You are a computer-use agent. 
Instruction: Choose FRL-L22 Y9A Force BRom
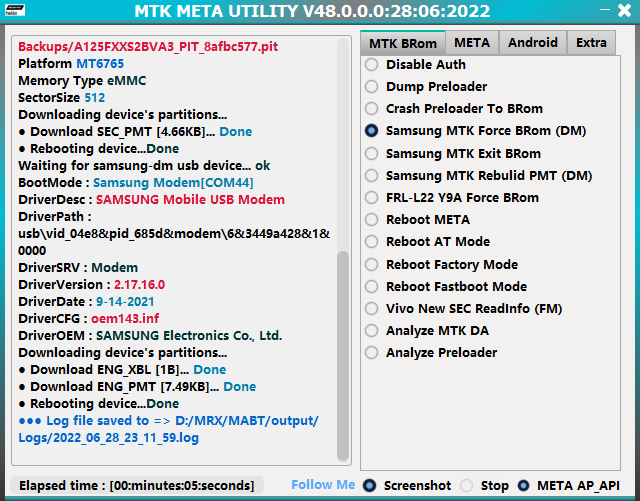click(452, 198)
